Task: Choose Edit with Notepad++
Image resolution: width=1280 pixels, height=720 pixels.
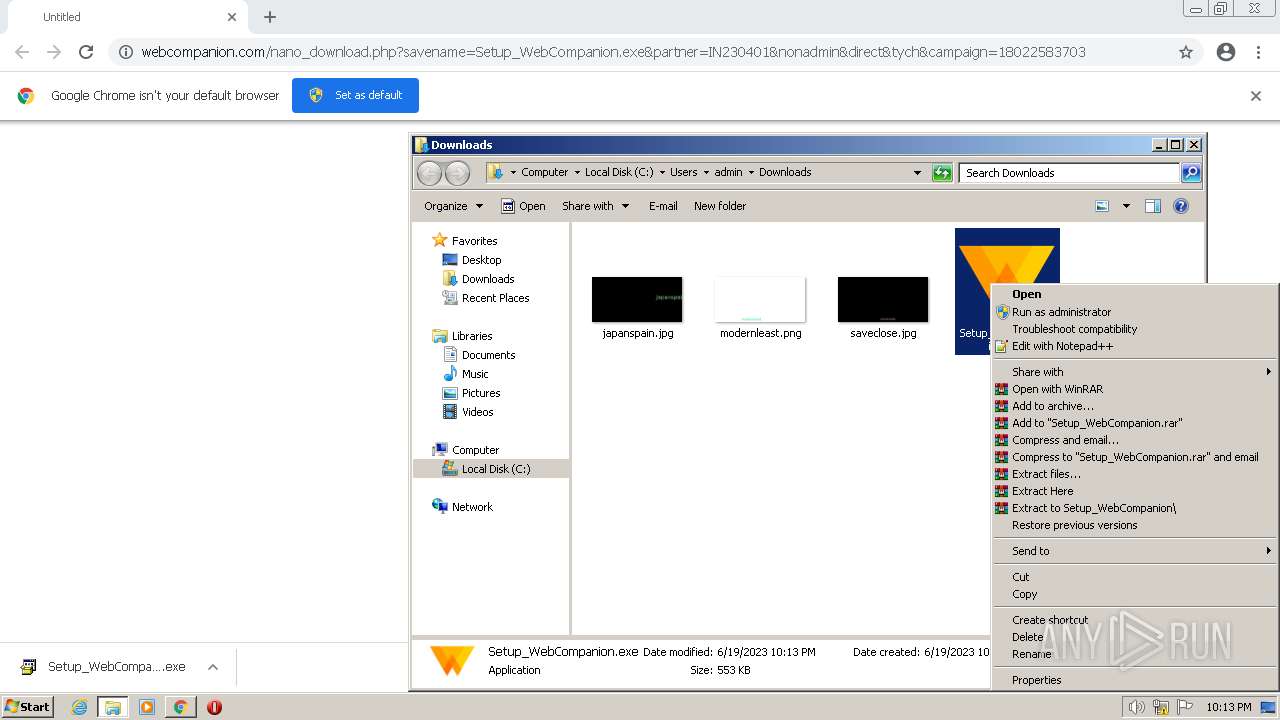Action: (x=1135, y=346)
